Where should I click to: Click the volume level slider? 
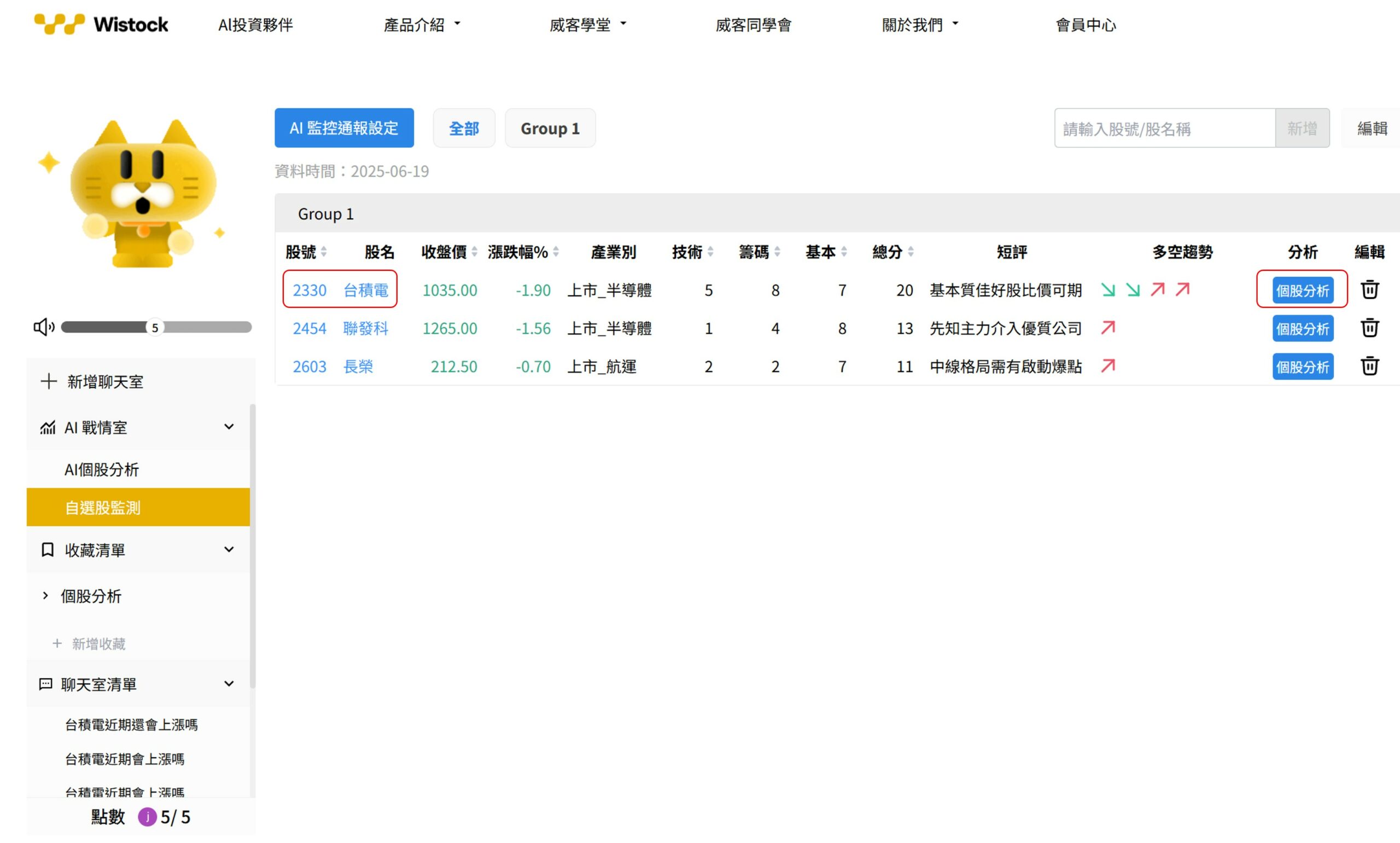[153, 327]
